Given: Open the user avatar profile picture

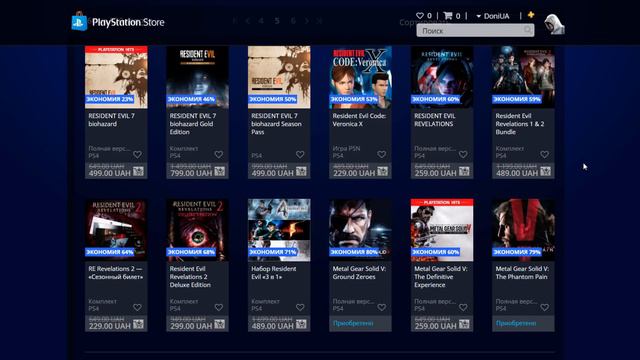Looking at the screenshot, I should (x=554, y=24).
